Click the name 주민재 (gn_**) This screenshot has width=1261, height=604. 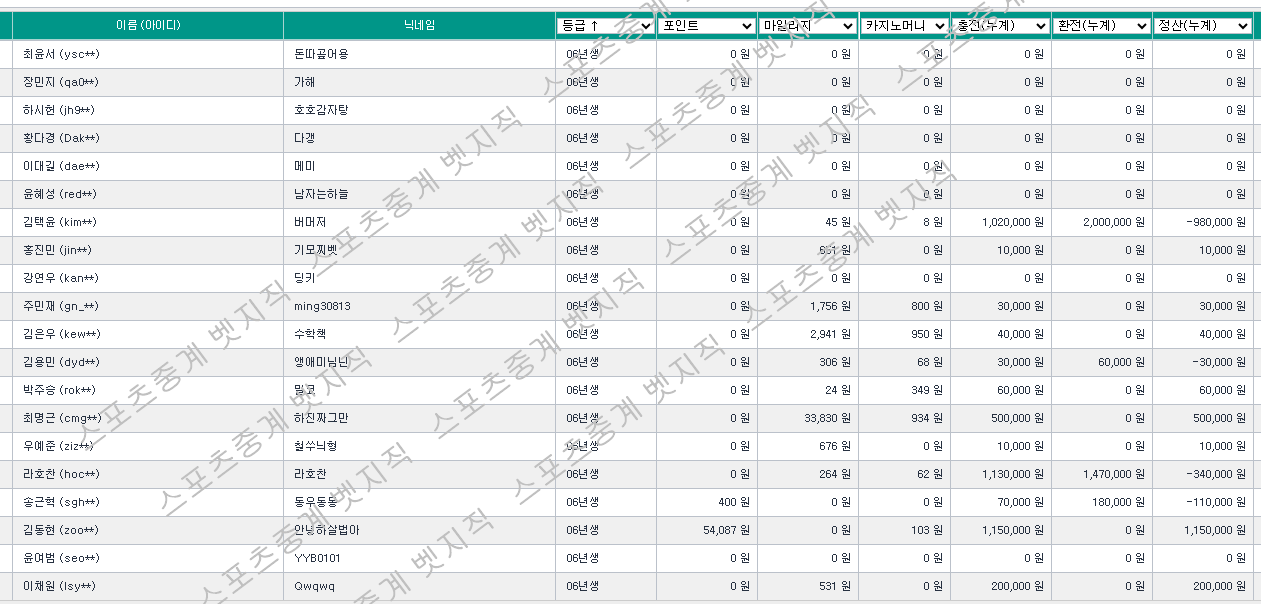coord(60,306)
